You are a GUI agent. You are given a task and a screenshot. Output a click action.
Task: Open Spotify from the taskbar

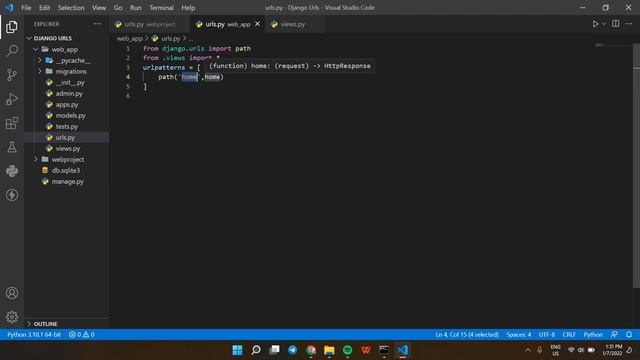(x=347, y=350)
